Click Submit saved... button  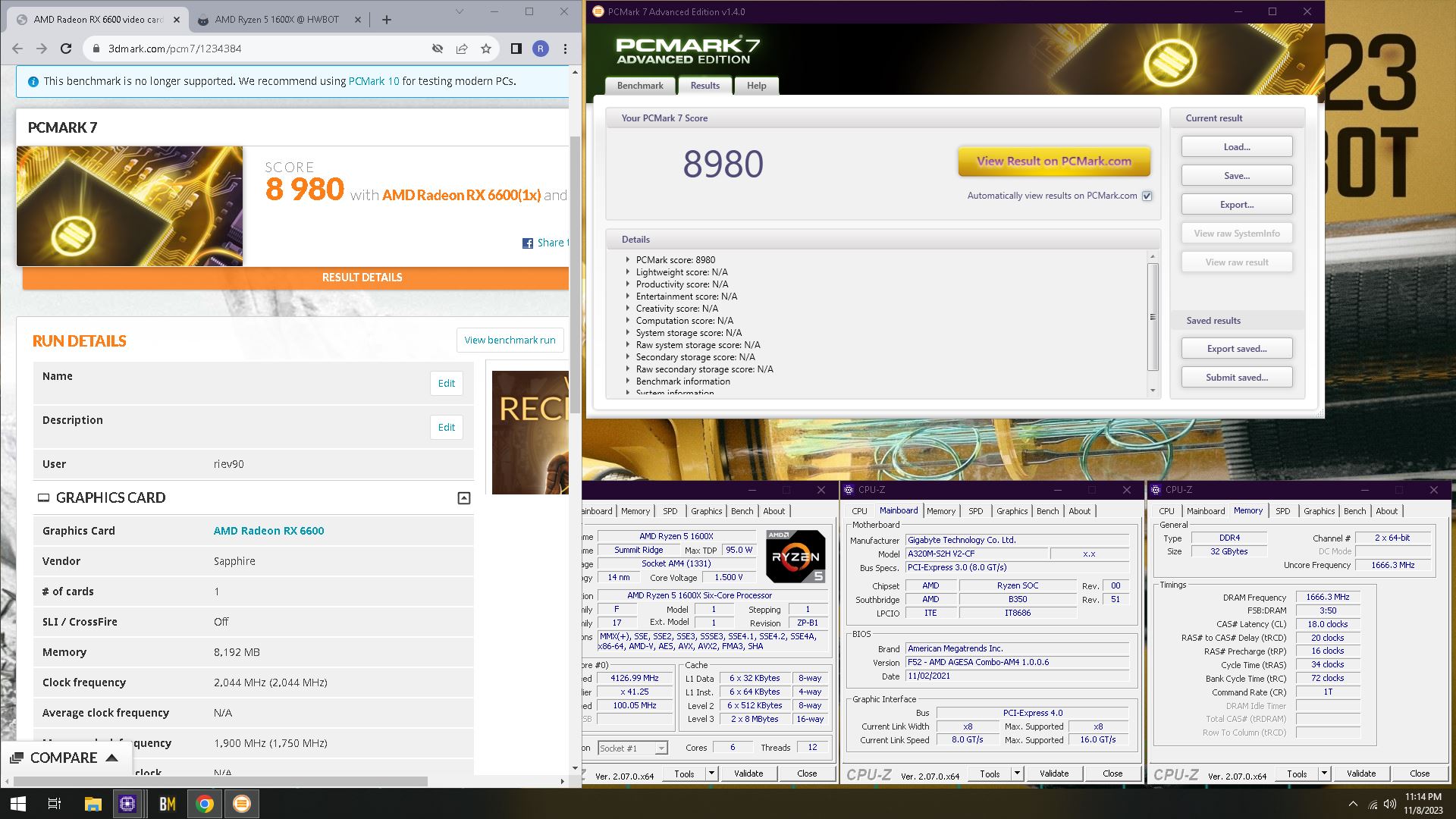tap(1237, 378)
